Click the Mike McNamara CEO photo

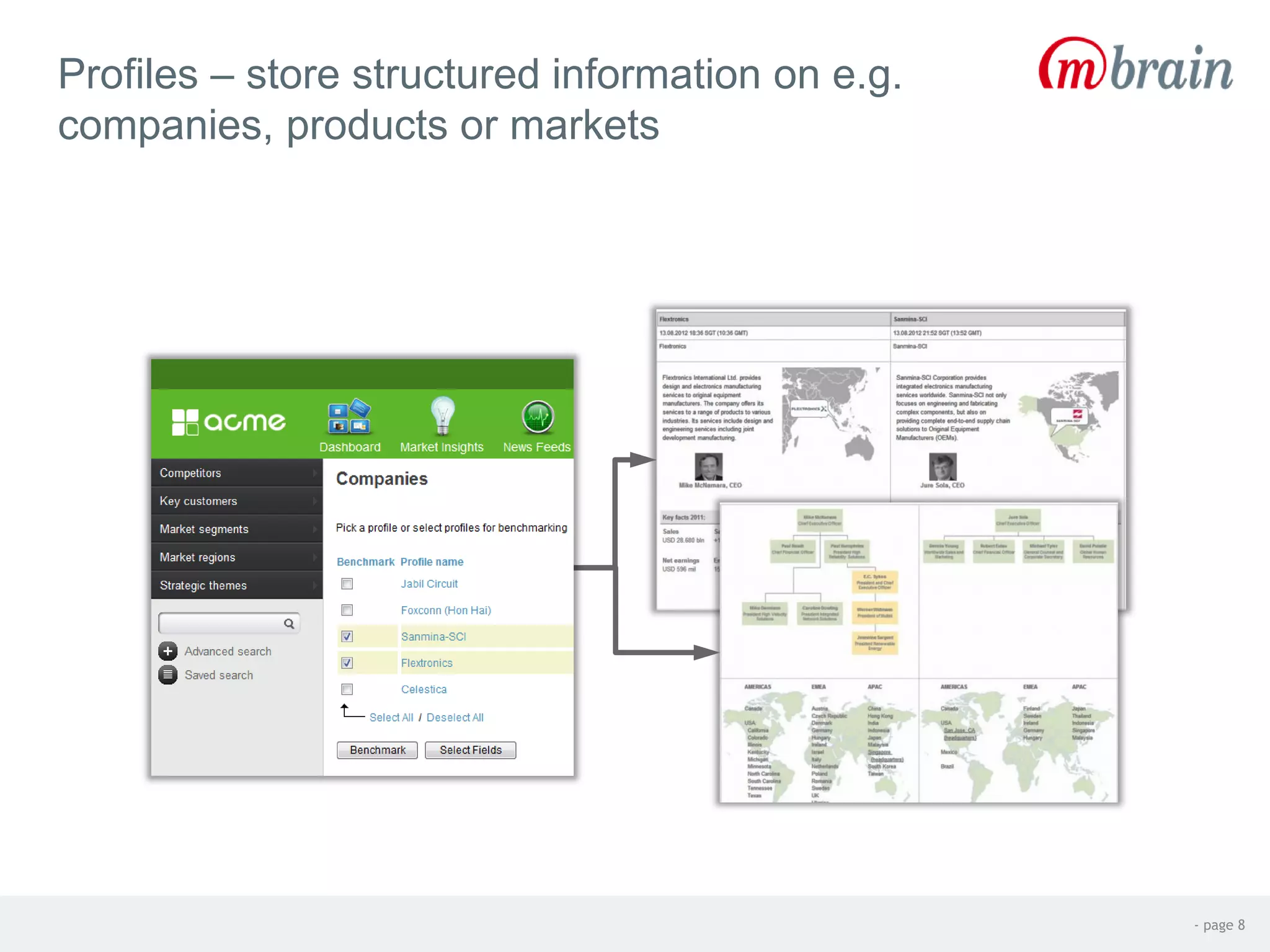[x=709, y=467]
